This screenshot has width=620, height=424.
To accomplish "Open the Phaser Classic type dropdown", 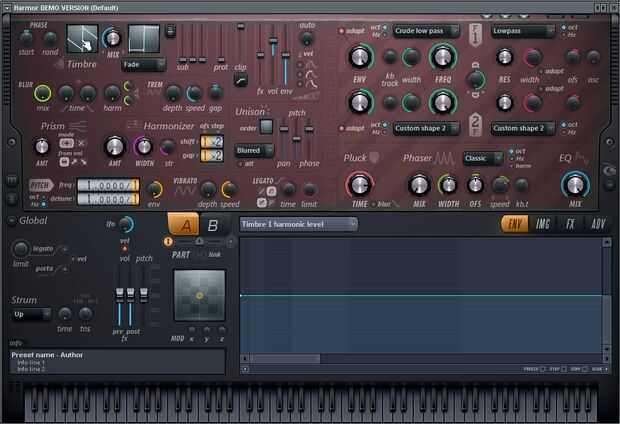I will 483,158.
